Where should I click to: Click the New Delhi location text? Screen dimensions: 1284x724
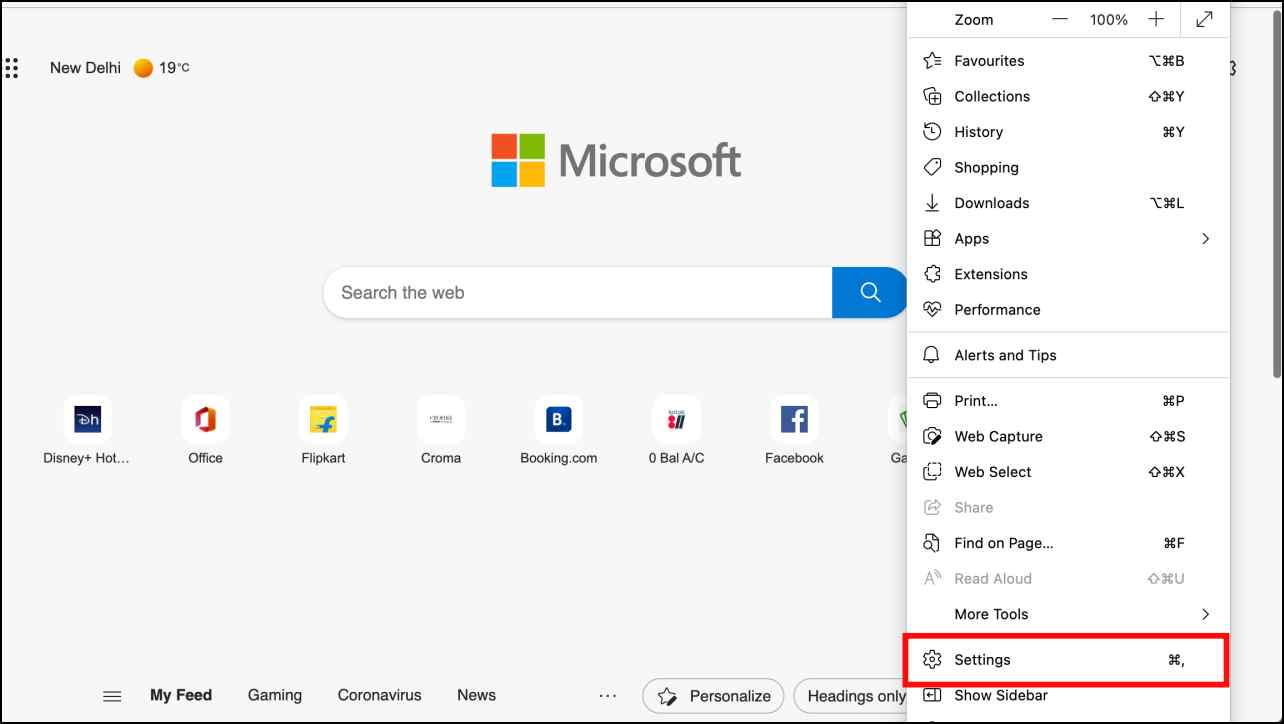85,68
